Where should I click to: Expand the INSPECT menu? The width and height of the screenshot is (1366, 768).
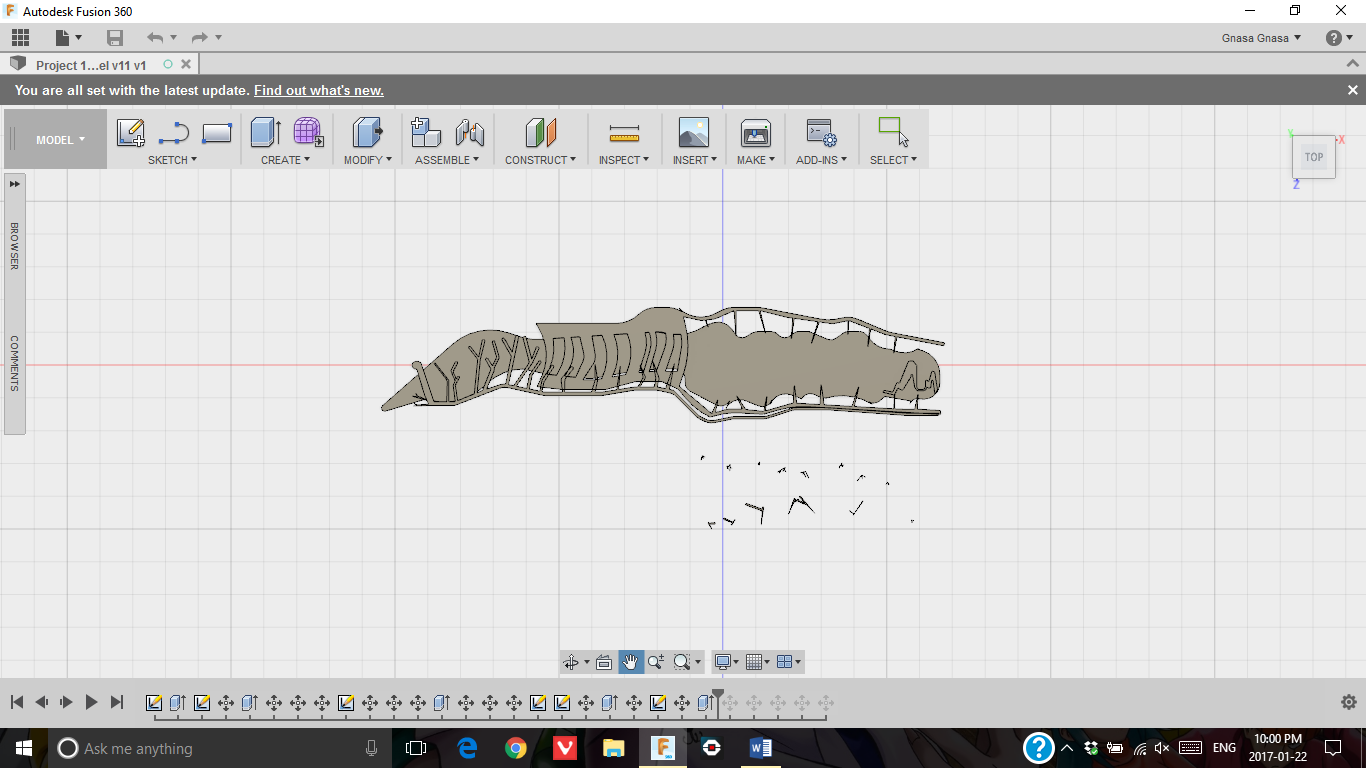click(624, 160)
